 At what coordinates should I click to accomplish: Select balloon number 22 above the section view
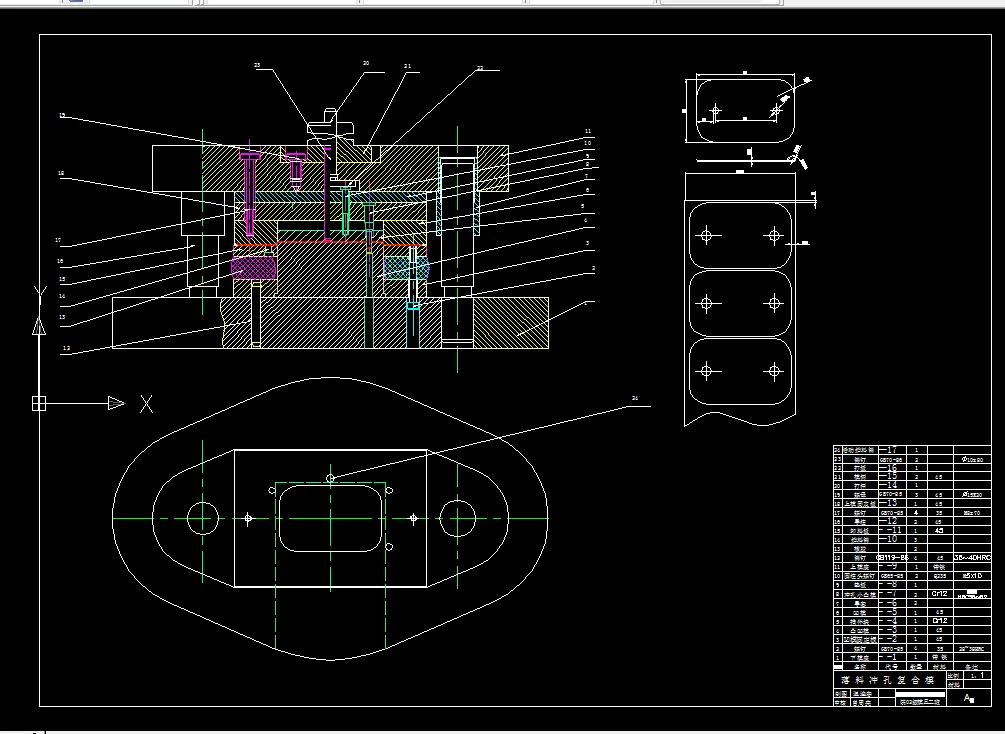[479, 68]
